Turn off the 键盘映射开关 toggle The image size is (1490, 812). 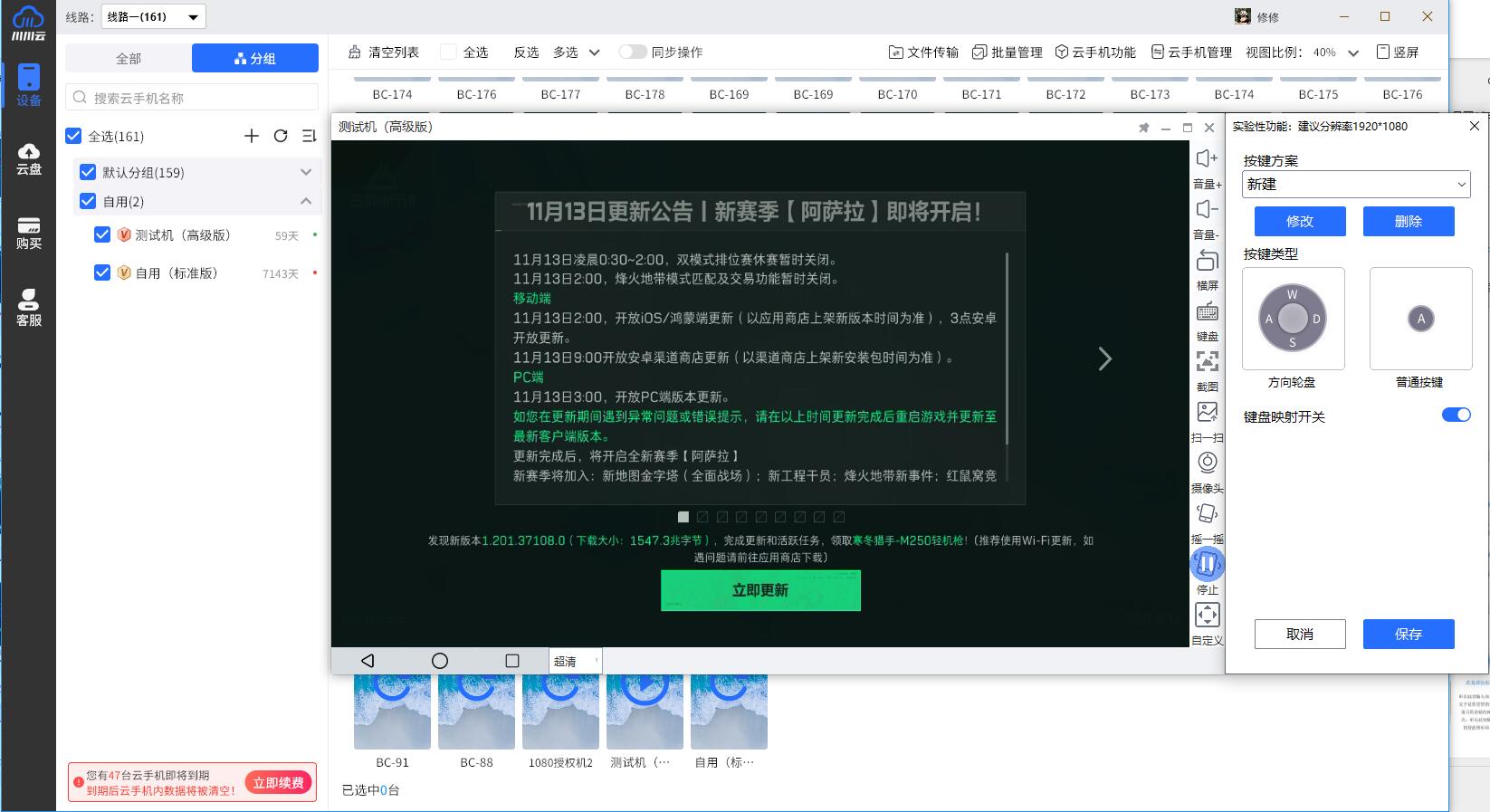coord(1456,415)
